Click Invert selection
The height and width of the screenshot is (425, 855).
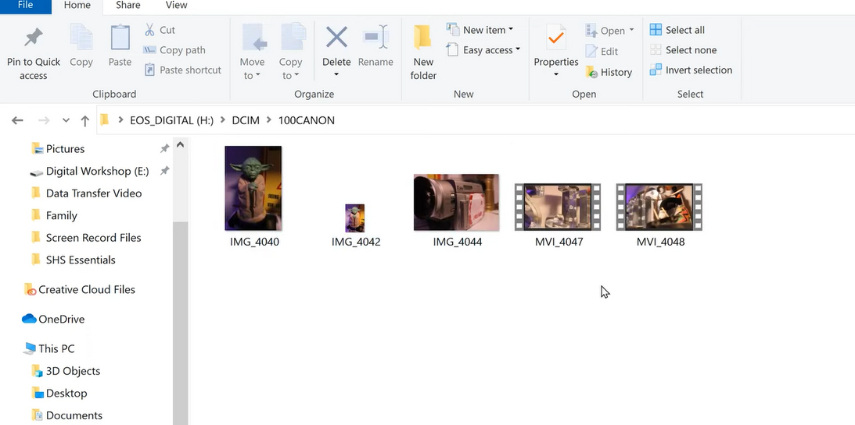point(691,70)
